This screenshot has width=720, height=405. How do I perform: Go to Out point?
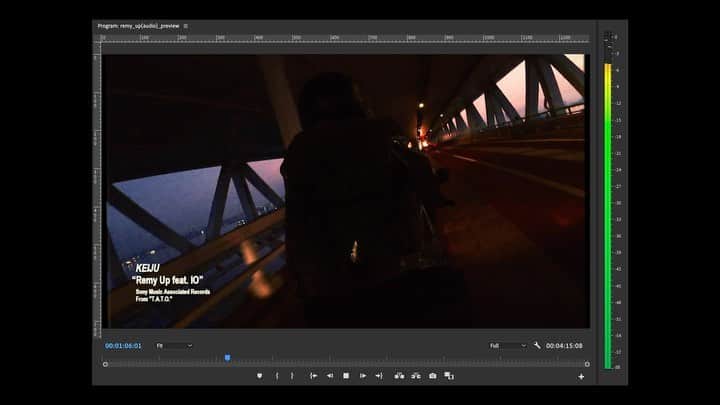[379, 376]
